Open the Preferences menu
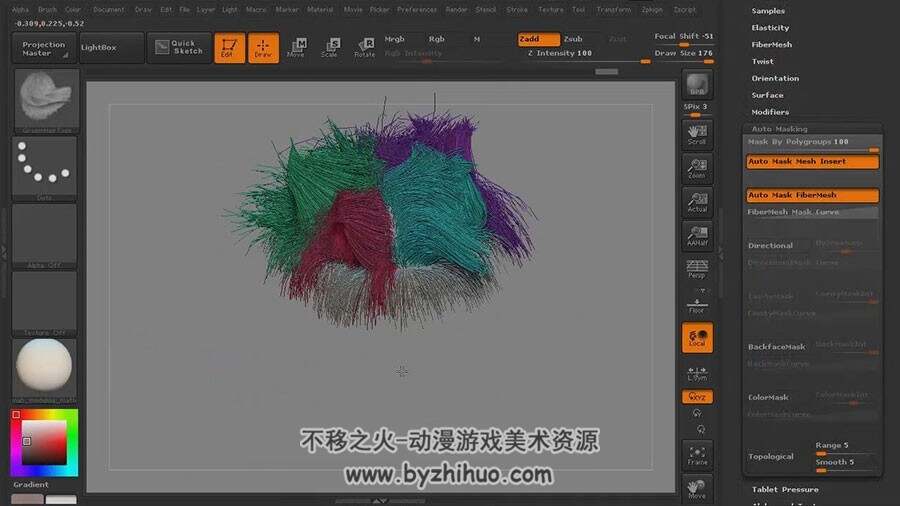The image size is (900, 506). [417, 10]
